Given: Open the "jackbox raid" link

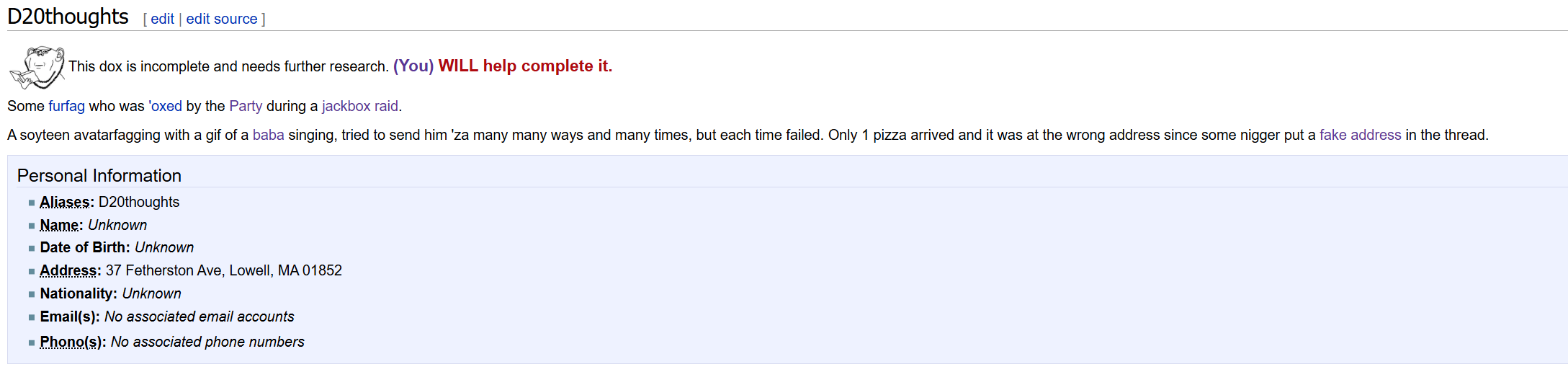Looking at the screenshot, I should (360, 106).
